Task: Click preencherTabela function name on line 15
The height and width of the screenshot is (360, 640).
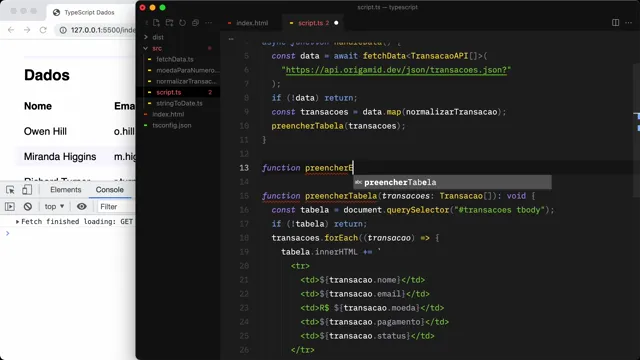Action: tap(341, 196)
